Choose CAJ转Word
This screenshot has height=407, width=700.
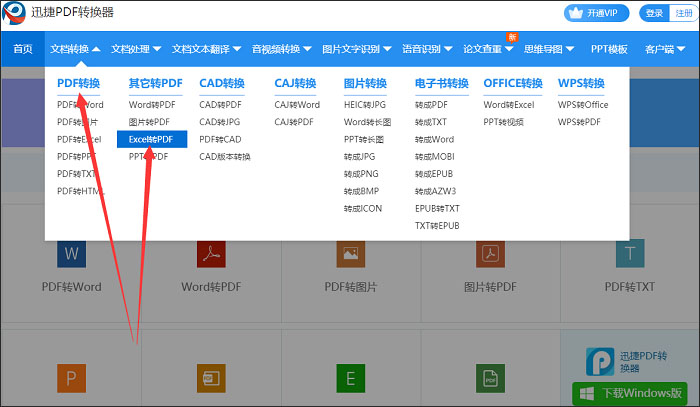(x=297, y=105)
